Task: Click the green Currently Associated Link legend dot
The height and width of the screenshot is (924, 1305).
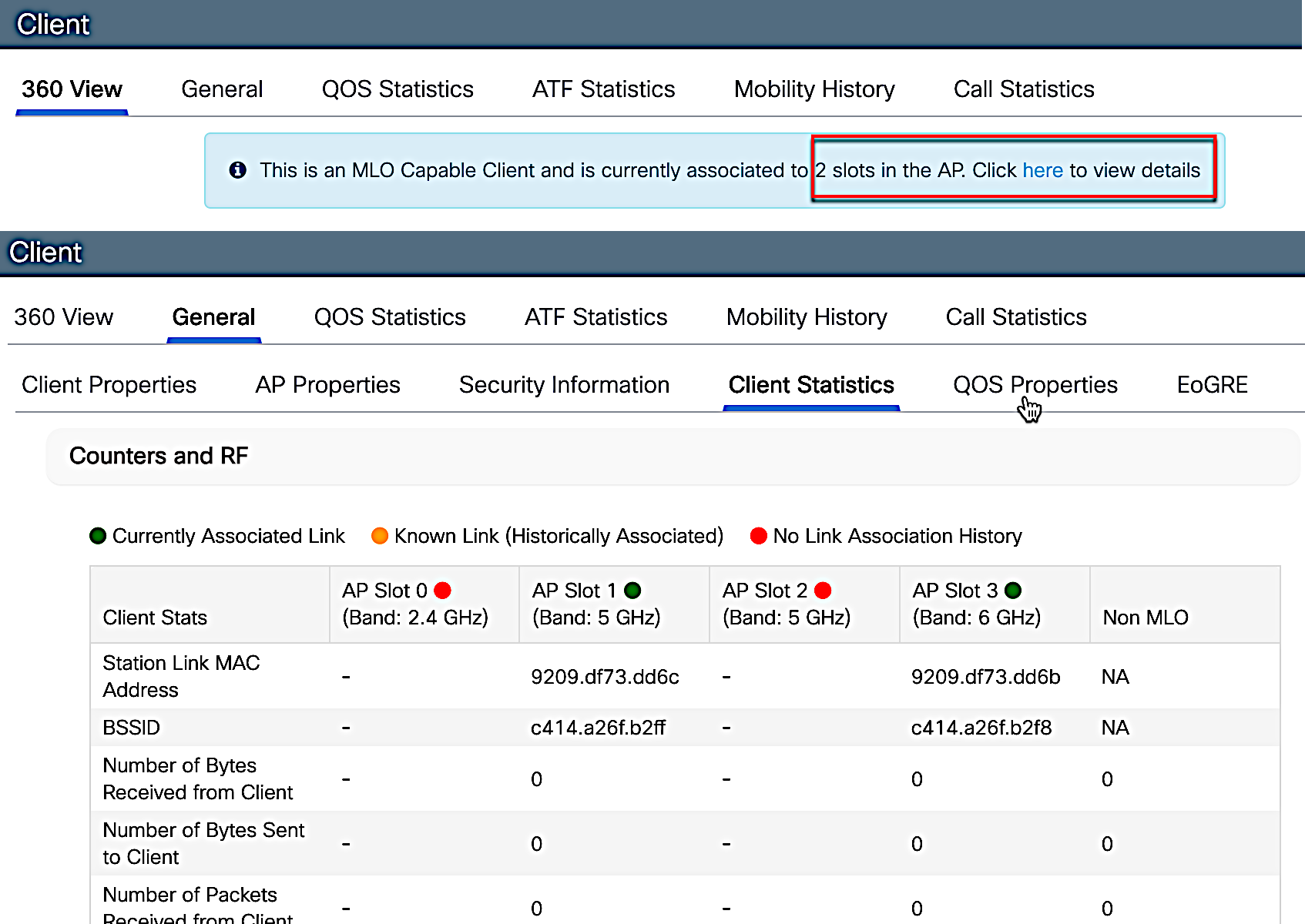Action: tap(97, 536)
